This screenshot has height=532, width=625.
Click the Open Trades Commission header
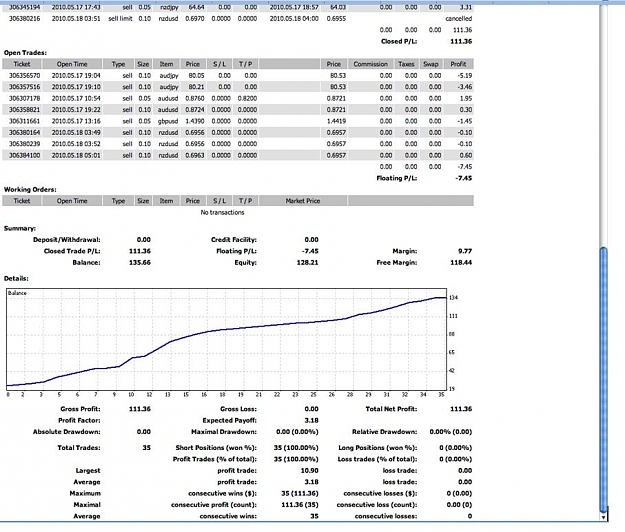(370, 64)
